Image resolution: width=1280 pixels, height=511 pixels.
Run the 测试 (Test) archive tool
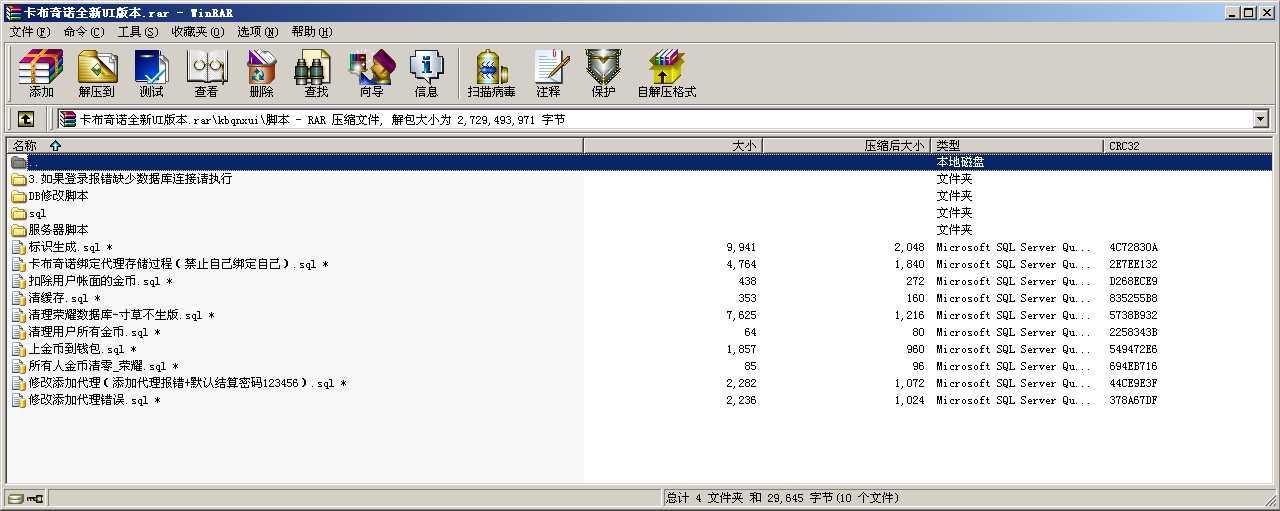(151, 73)
